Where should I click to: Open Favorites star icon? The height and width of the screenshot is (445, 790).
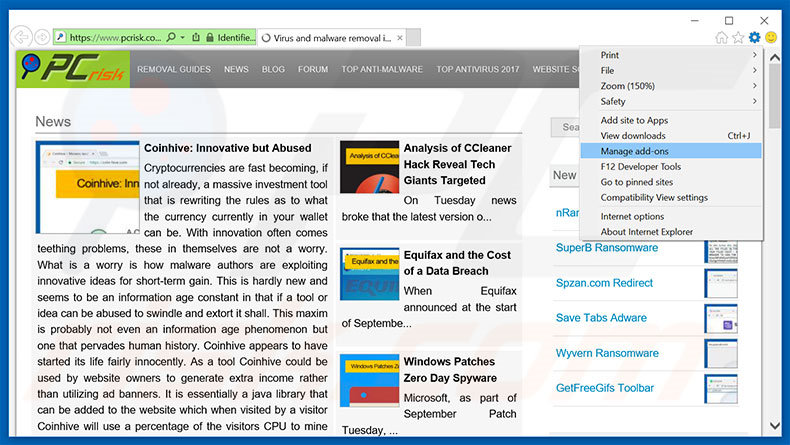738,37
